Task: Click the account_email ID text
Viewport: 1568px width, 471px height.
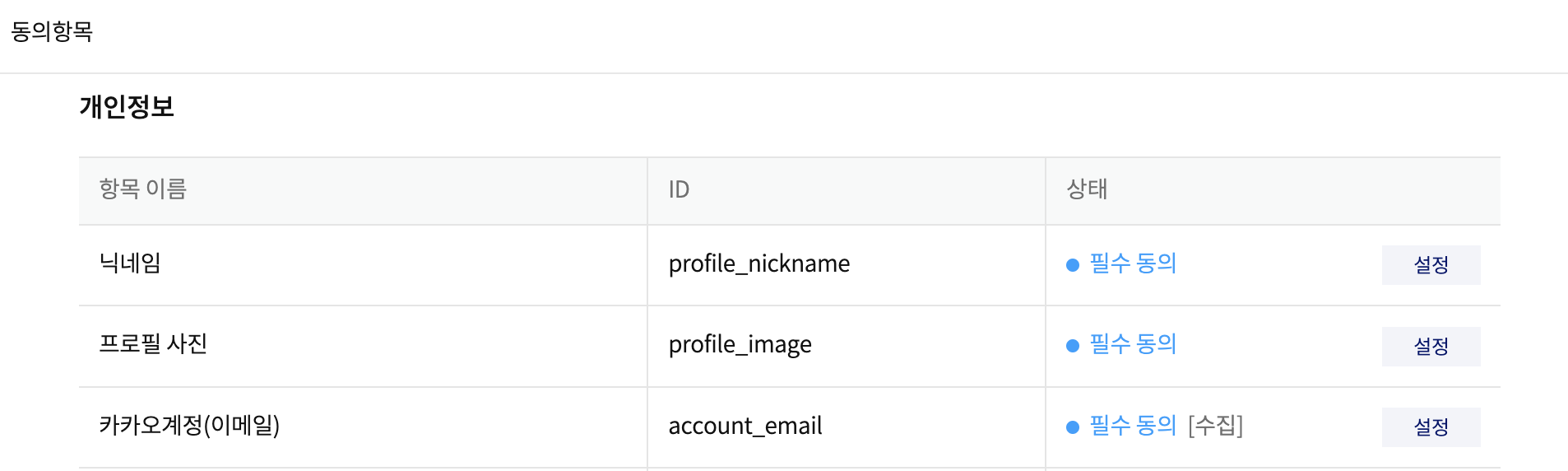Action: pyautogui.click(x=745, y=426)
